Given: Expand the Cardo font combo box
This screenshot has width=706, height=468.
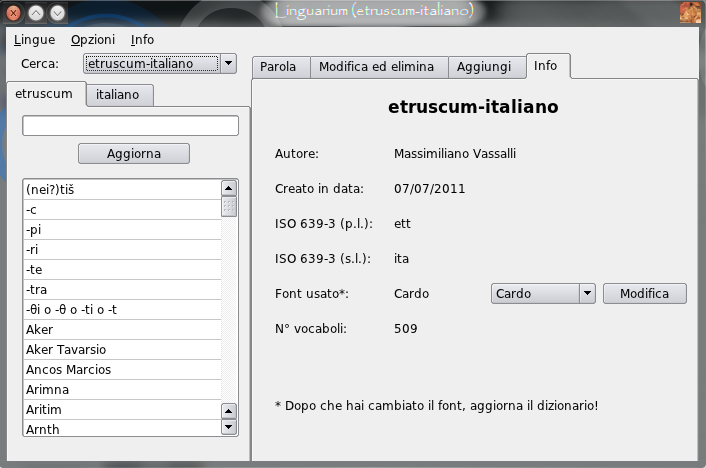Looking at the screenshot, I should click(587, 293).
